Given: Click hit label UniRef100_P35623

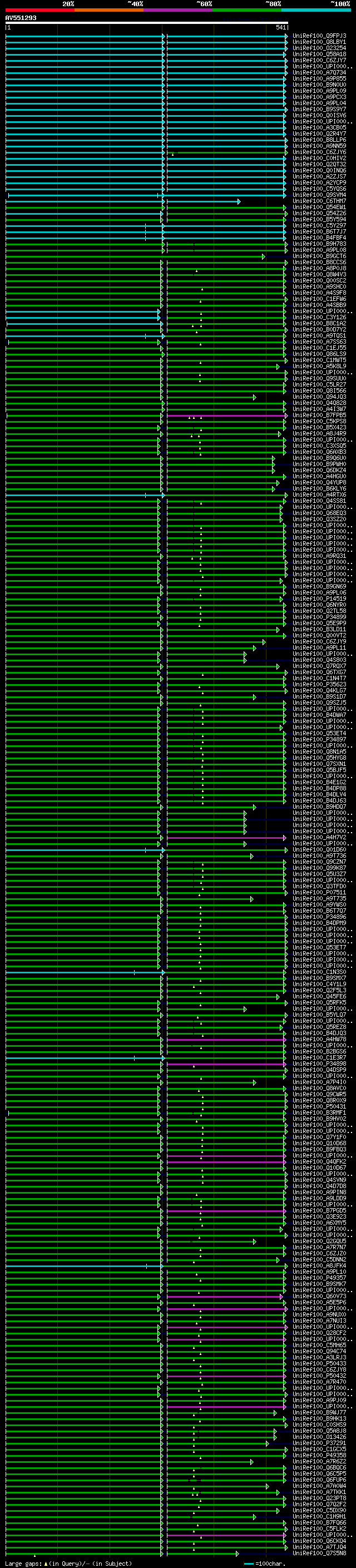Looking at the screenshot, I should (319, 684).
